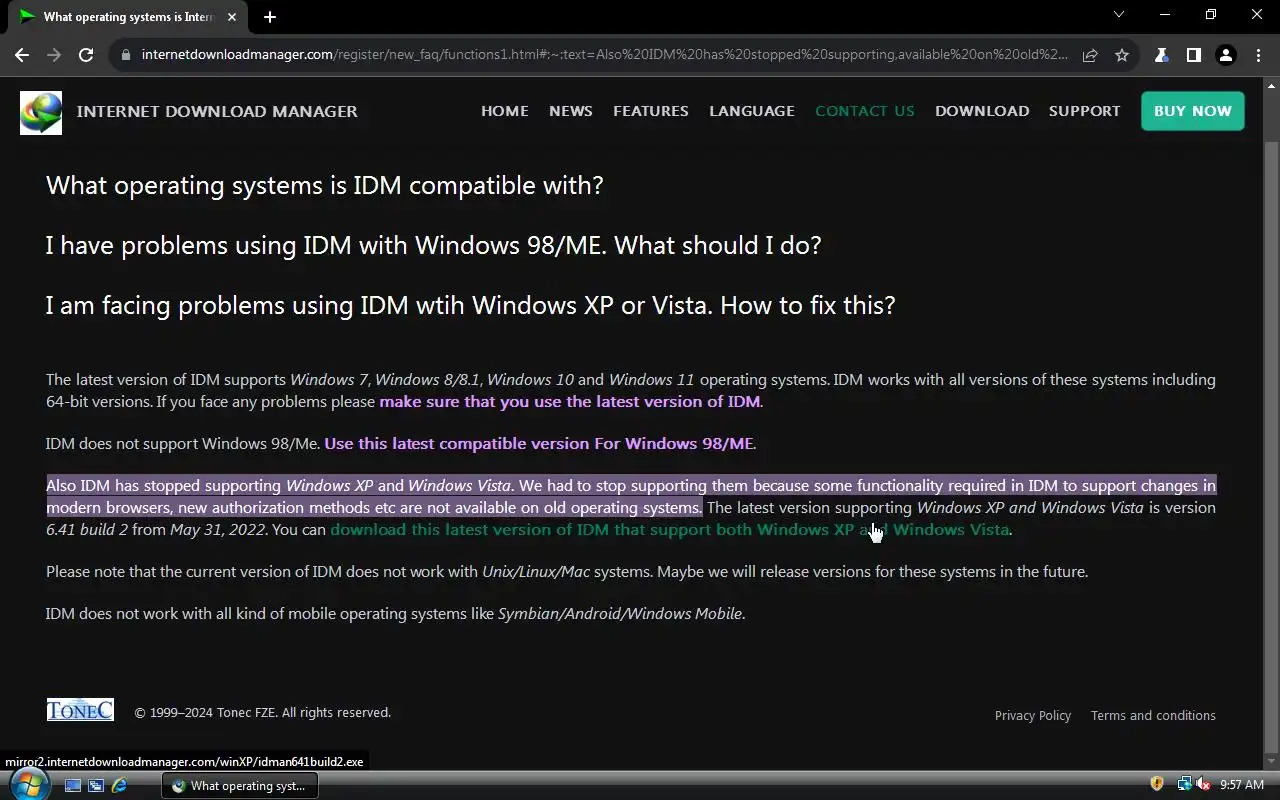Open the Privacy Policy link
The height and width of the screenshot is (800, 1280).
(1033, 716)
